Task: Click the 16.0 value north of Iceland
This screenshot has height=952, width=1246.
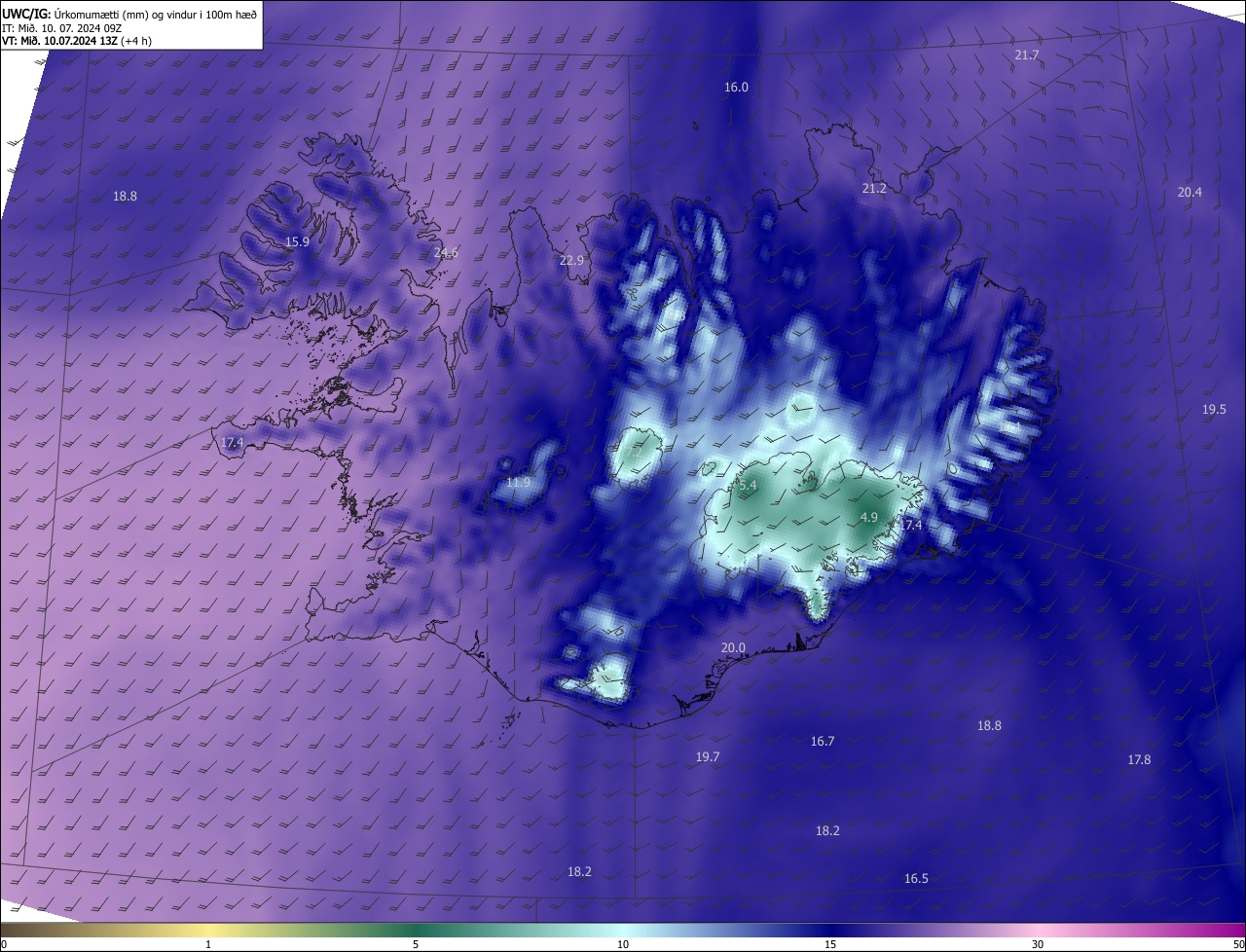Action: point(736,88)
